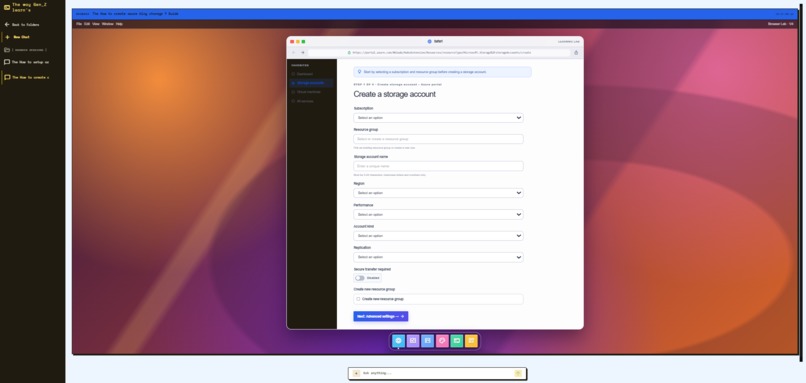Screen dimensions: 806x383
Task: Open the File menu
Action: click(79, 24)
